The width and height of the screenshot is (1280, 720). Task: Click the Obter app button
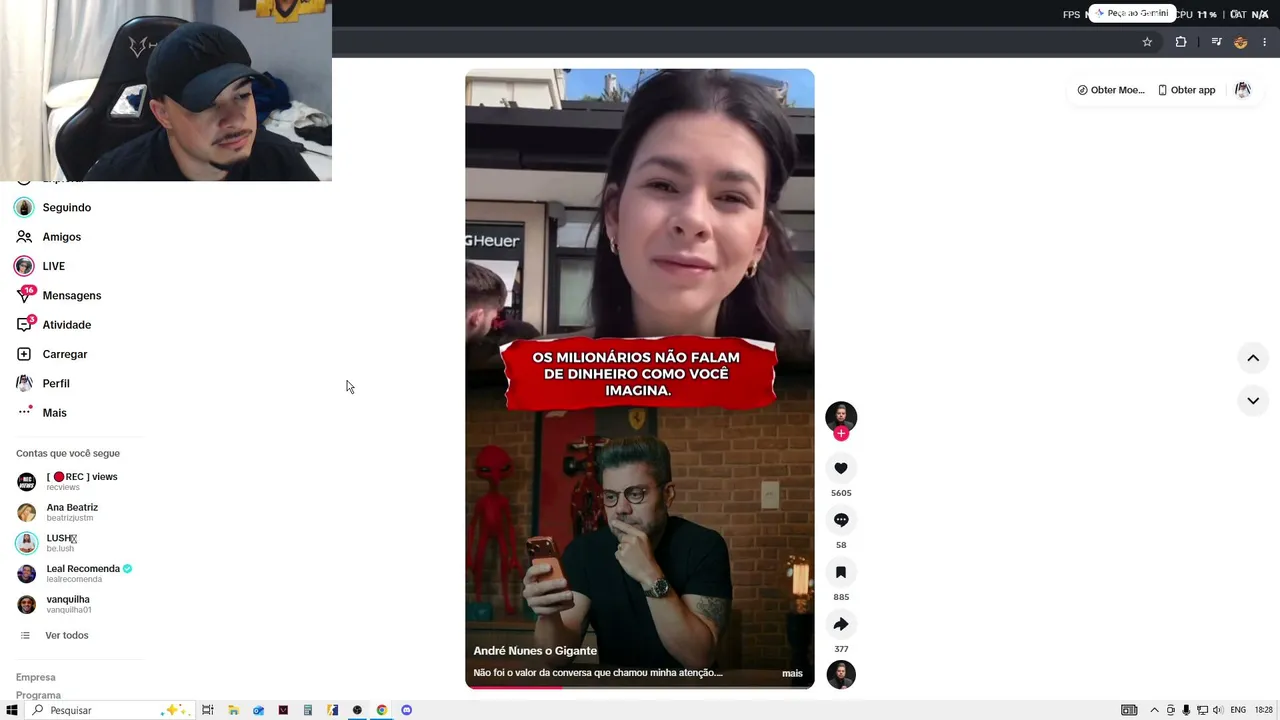(1186, 90)
